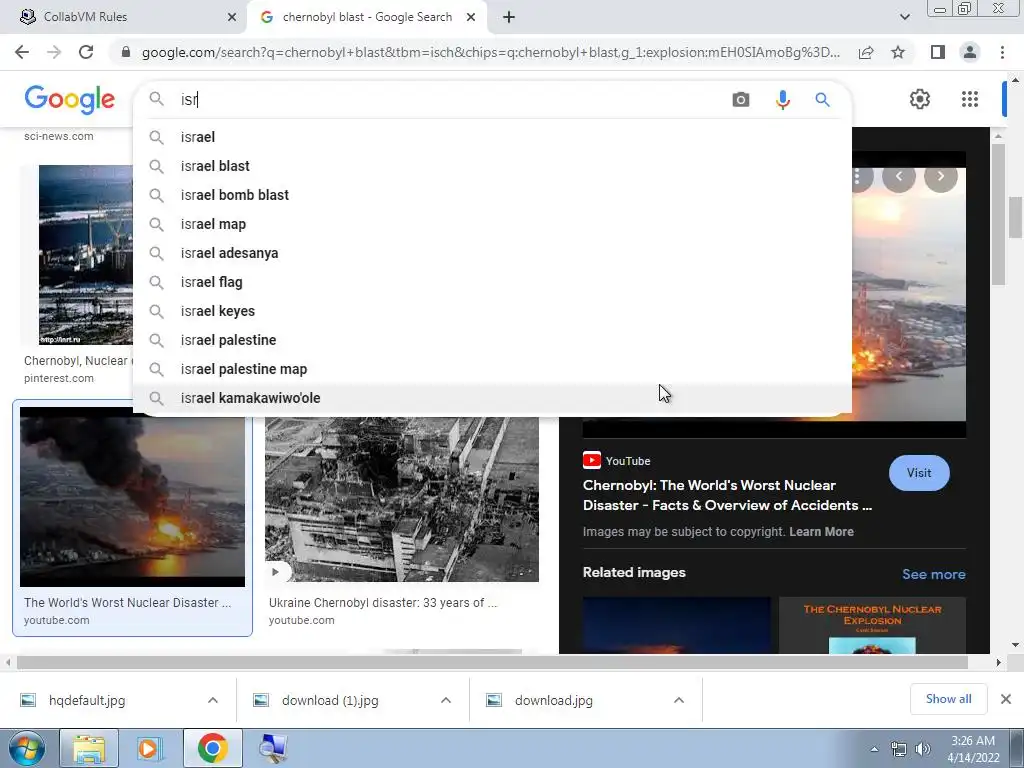The width and height of the screenshot is (1024, 768).
Task: Open the Learn More copyright link
Action: (x=821, y=532)
